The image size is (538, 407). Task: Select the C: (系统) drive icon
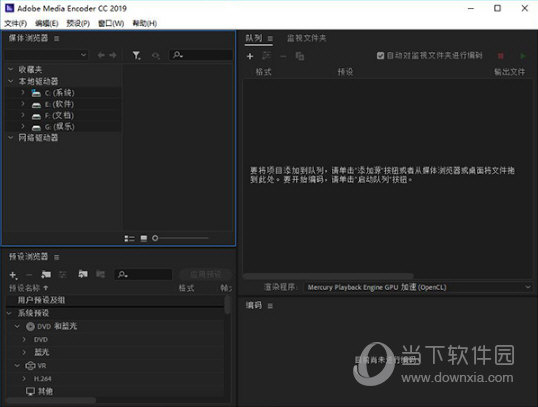click(x=36, y=93)
